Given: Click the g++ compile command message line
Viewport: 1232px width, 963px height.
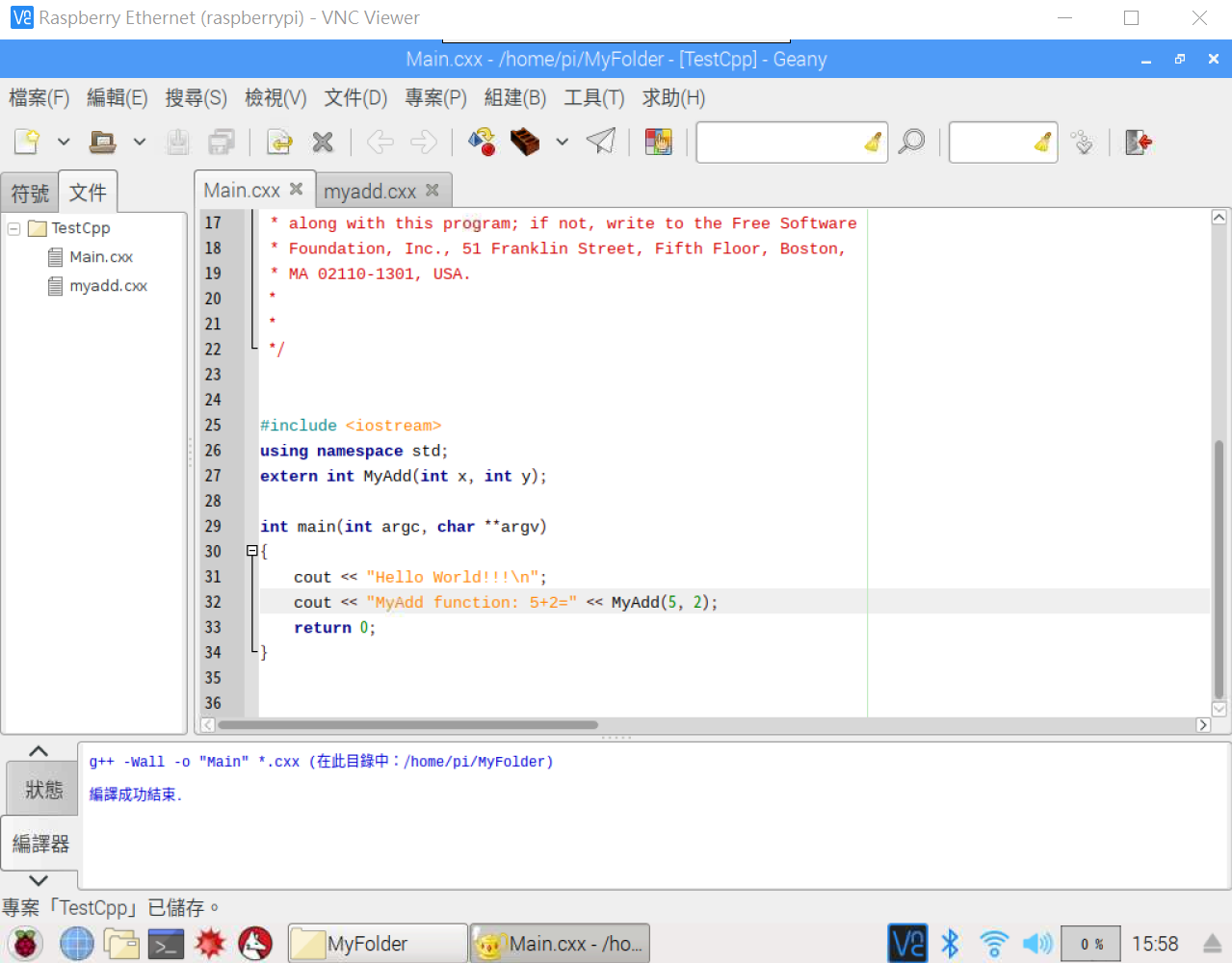Looking at the screenshot, I should point(322,762).
